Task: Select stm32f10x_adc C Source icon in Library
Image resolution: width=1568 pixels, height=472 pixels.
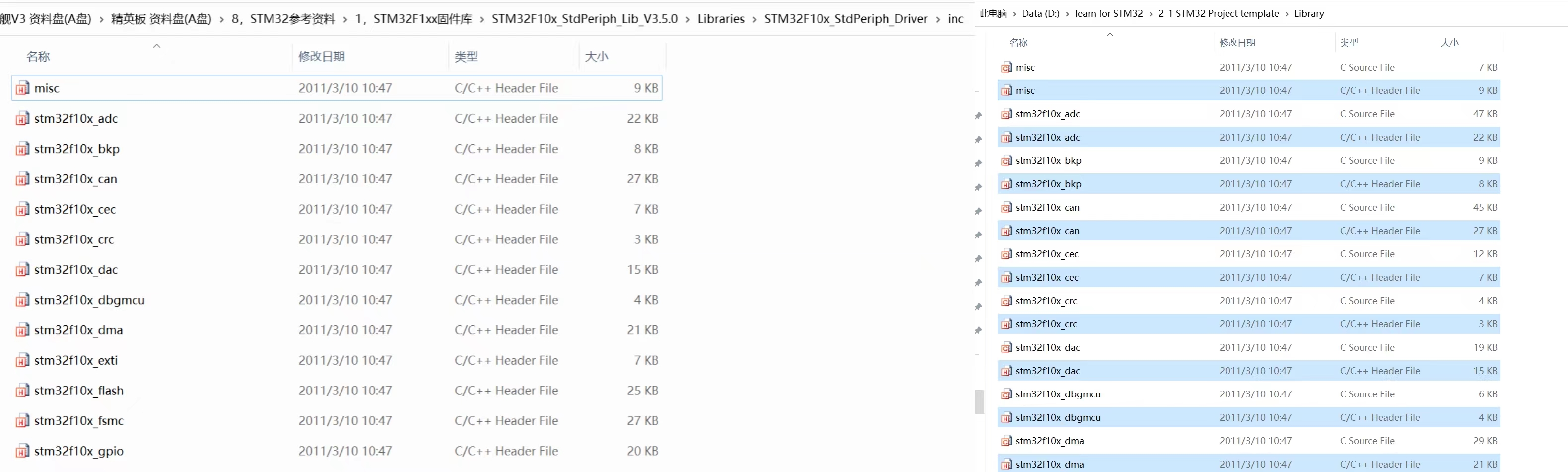Action: pos(1007,114)
